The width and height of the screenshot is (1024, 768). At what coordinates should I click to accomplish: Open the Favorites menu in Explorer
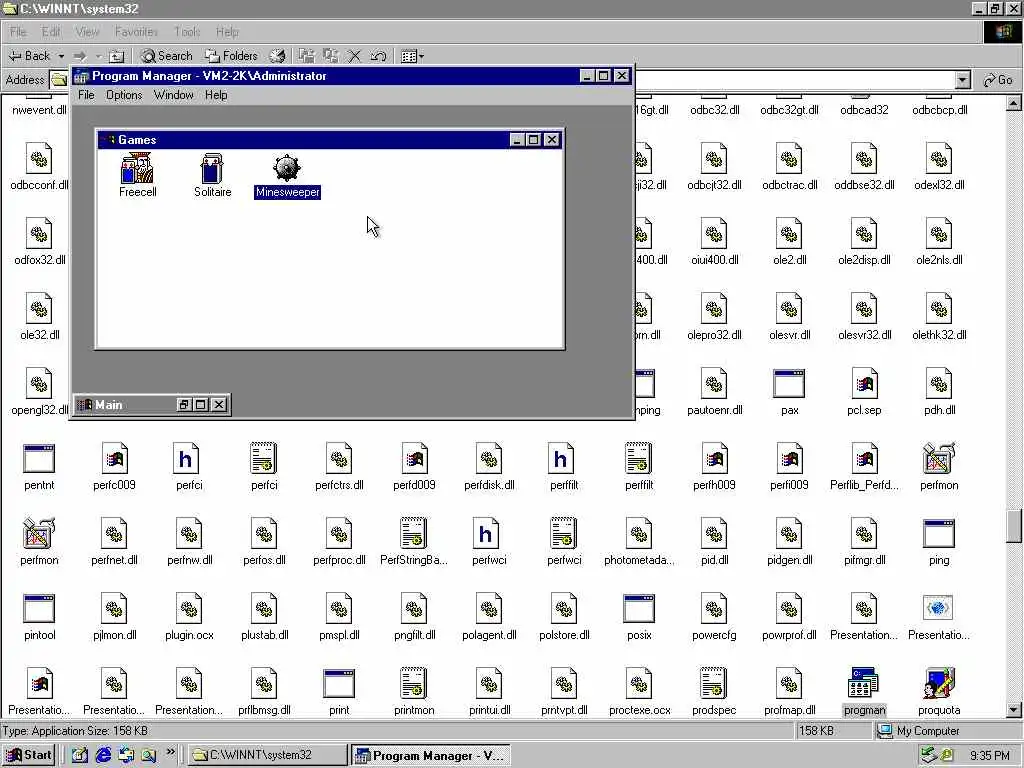(x=136, y=32)
